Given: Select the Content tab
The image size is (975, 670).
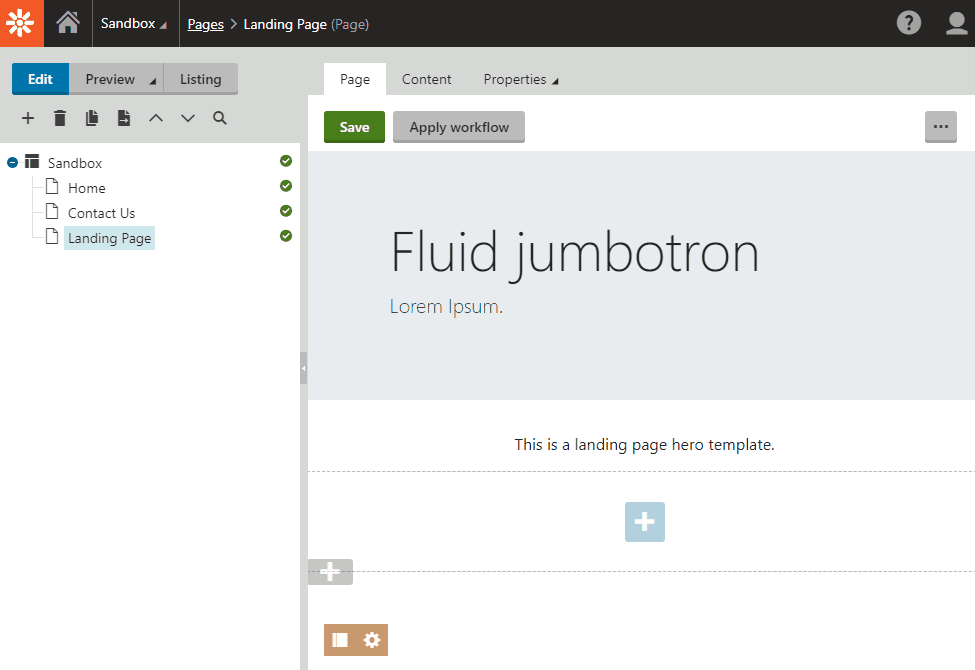Looking at the screenshot, I should point(427,80).
